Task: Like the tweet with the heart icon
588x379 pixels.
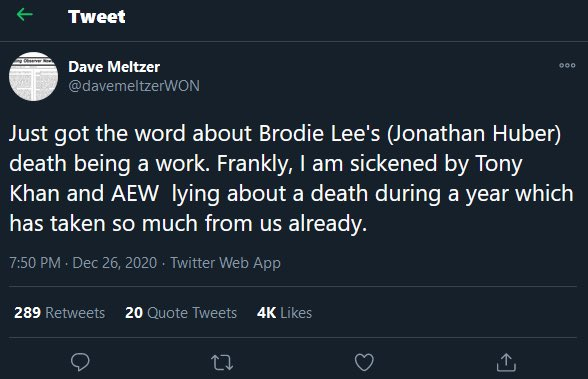Action: 364,362
